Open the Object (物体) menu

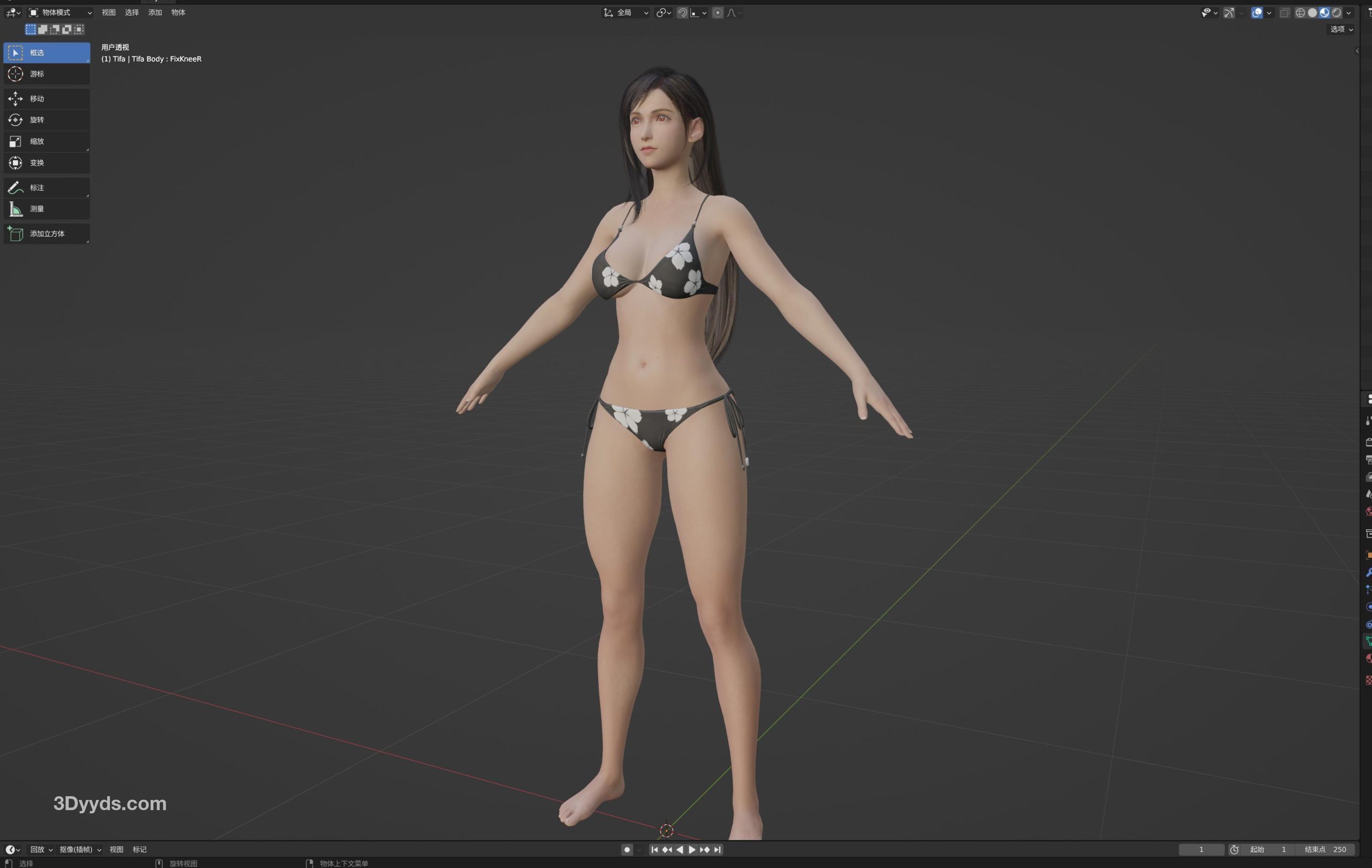[x=178, y=12]
